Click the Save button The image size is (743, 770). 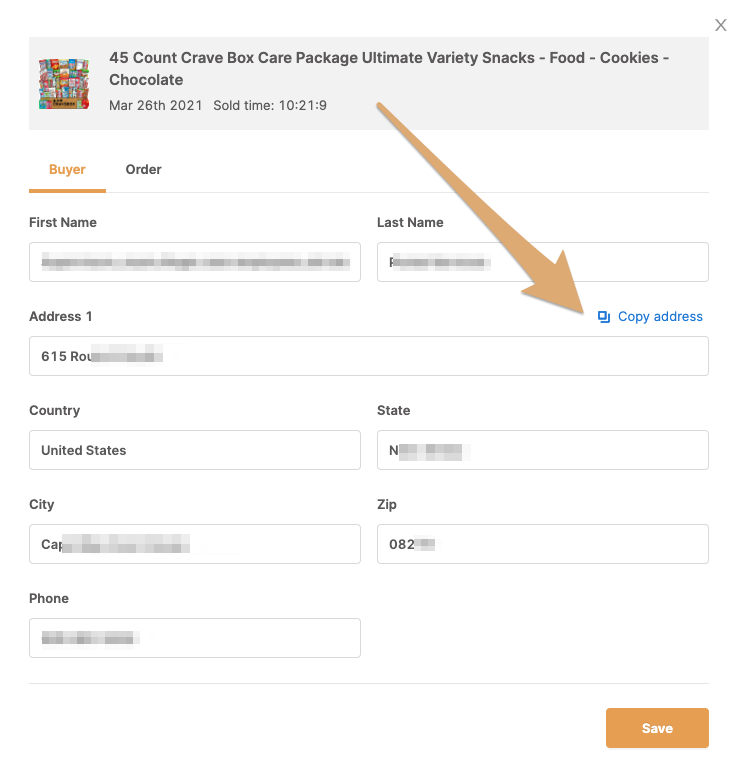point(657,728)
